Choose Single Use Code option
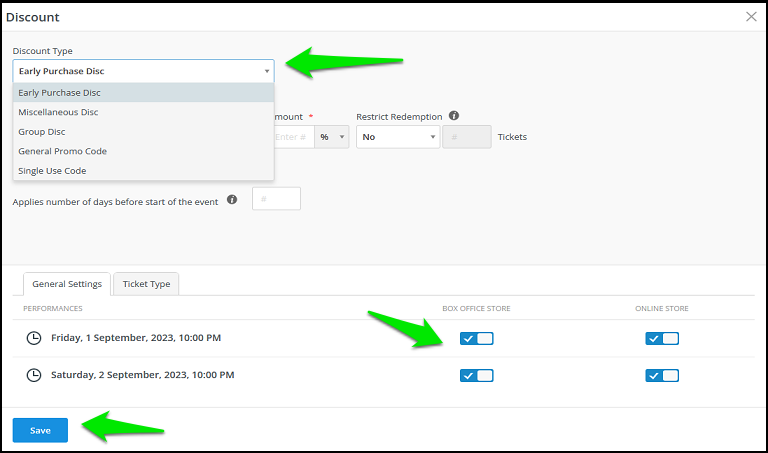This screenshot has height=453, width=768. [143, 171]
